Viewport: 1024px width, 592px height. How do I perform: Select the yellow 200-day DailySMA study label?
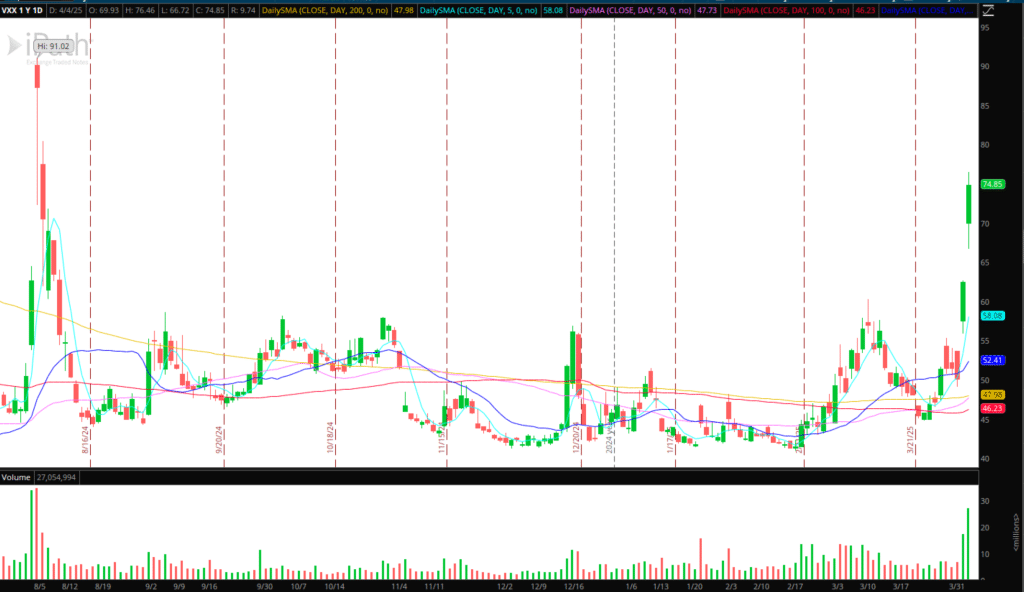click(x=325, y=10)
